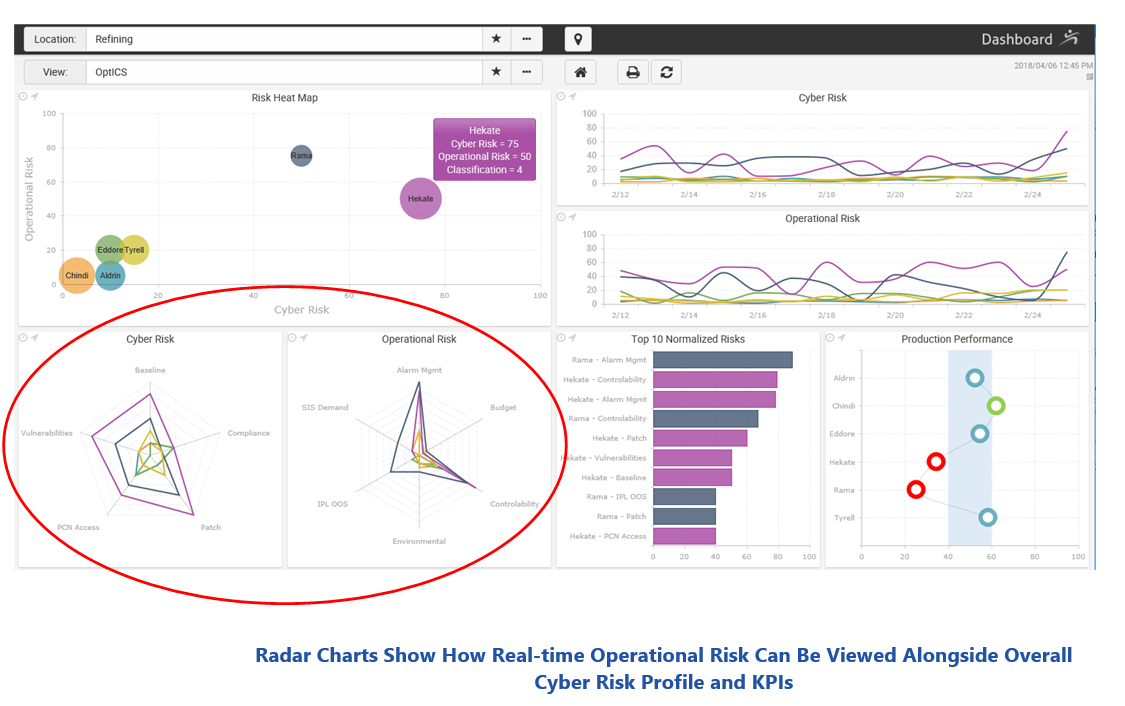Viewport: 1125px width, 706px height.
Task: Favorite the OptICS view with the star
Action: tap(496, 72)
